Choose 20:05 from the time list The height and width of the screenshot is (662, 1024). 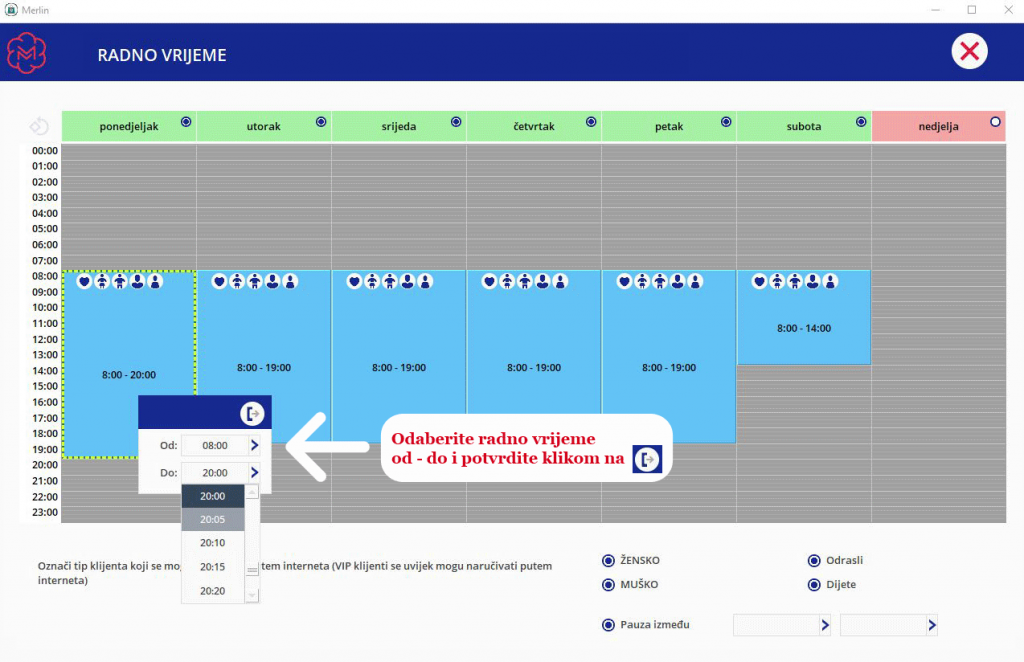coord(213,520)
